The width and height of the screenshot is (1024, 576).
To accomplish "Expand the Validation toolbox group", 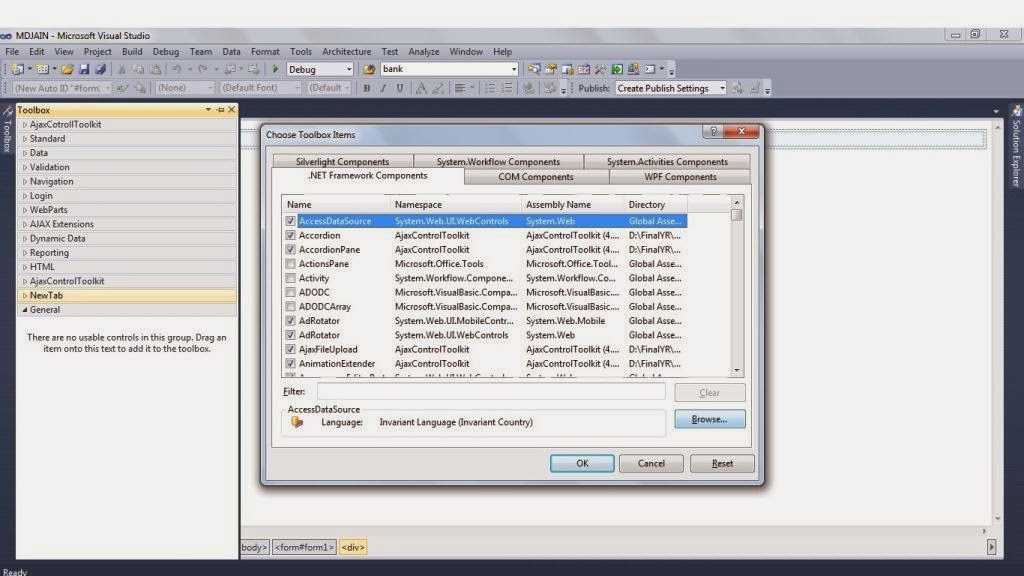I will point(25,167).
